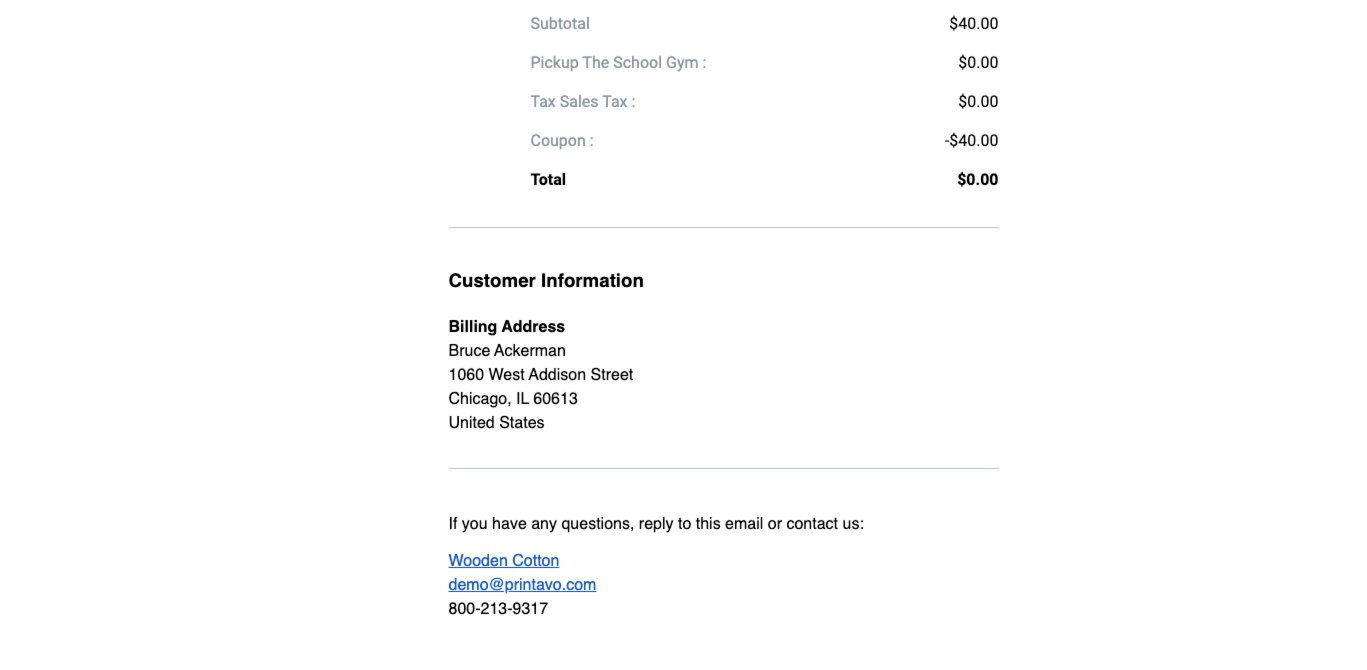
Task: Open the Wooden Cotton link
Action: pos(504,560)
